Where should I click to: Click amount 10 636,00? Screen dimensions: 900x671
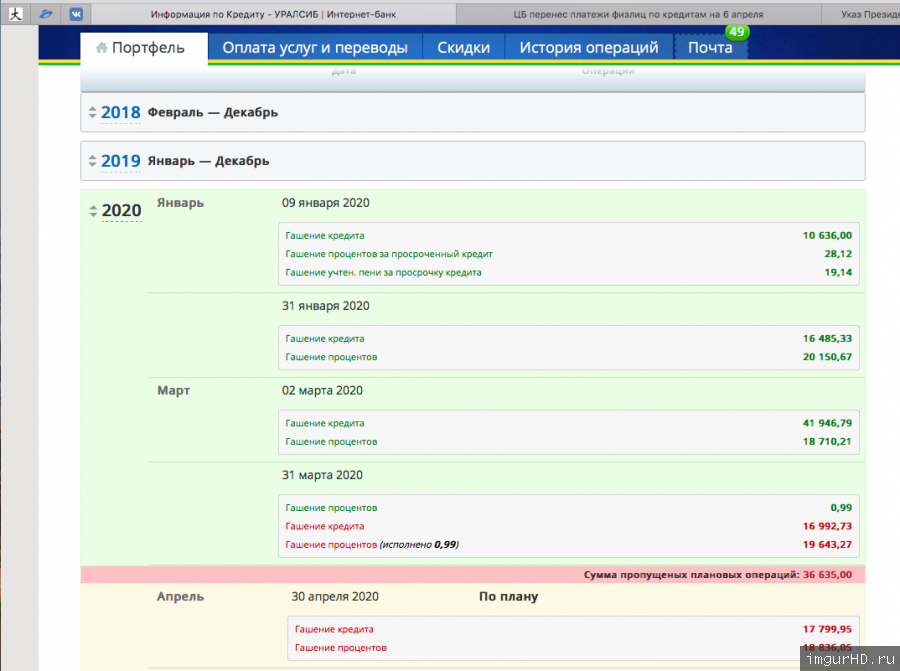(x=827, y=235)
